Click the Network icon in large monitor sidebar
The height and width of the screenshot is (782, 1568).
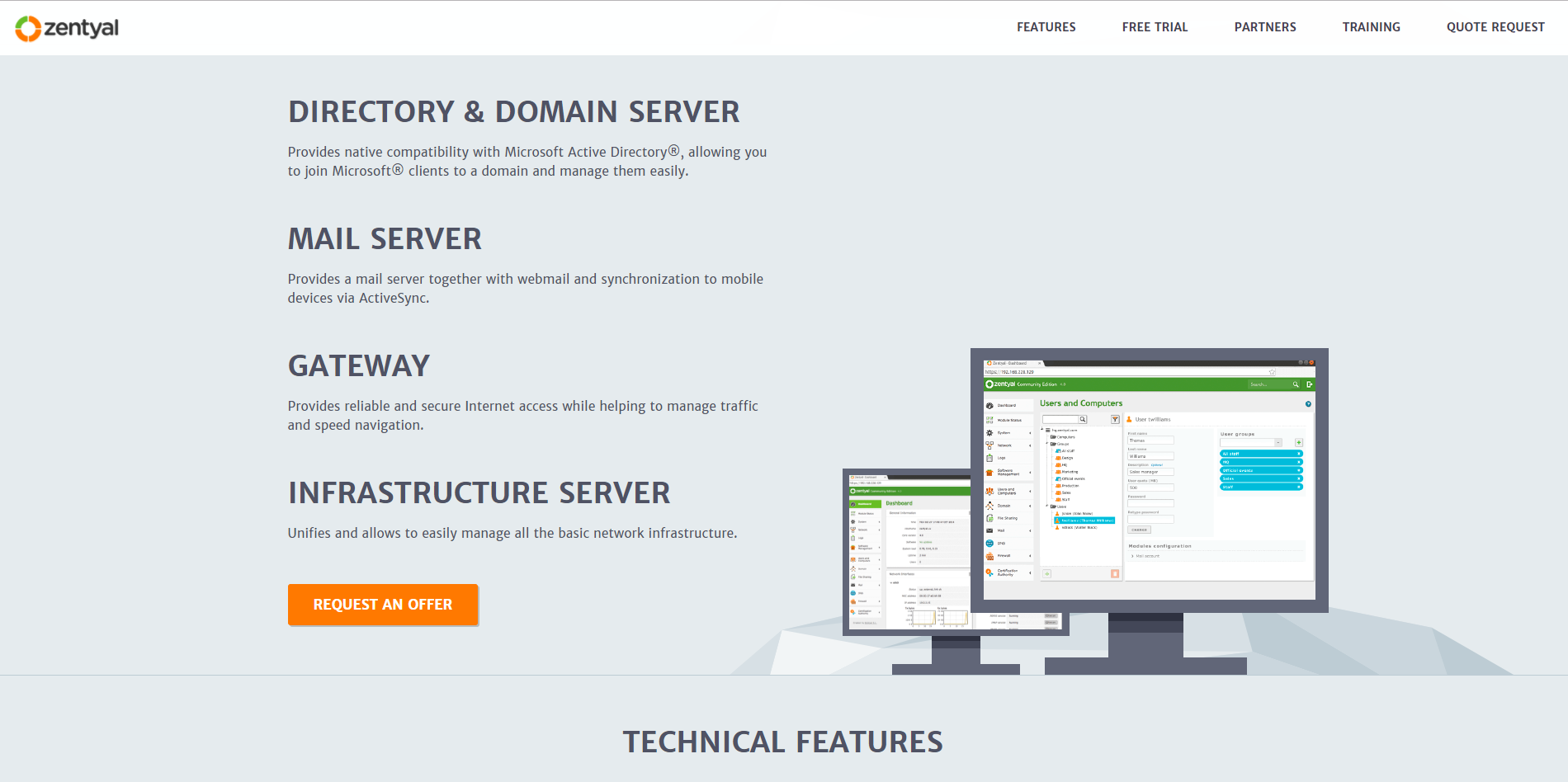pyautogui.click(x=989, y=445)
